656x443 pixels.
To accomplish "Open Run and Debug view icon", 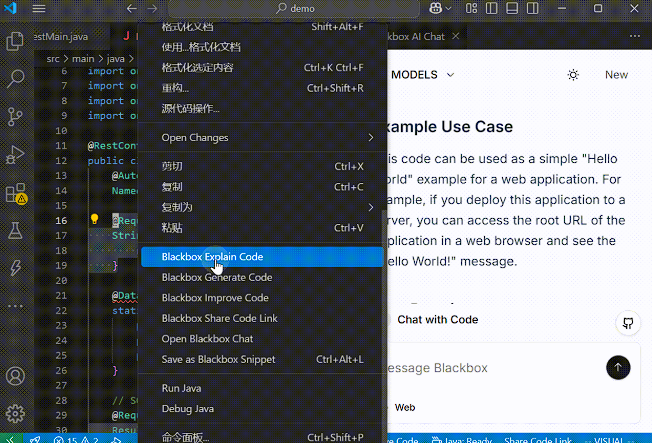I will pyautogui.click(x=15, y=154).
